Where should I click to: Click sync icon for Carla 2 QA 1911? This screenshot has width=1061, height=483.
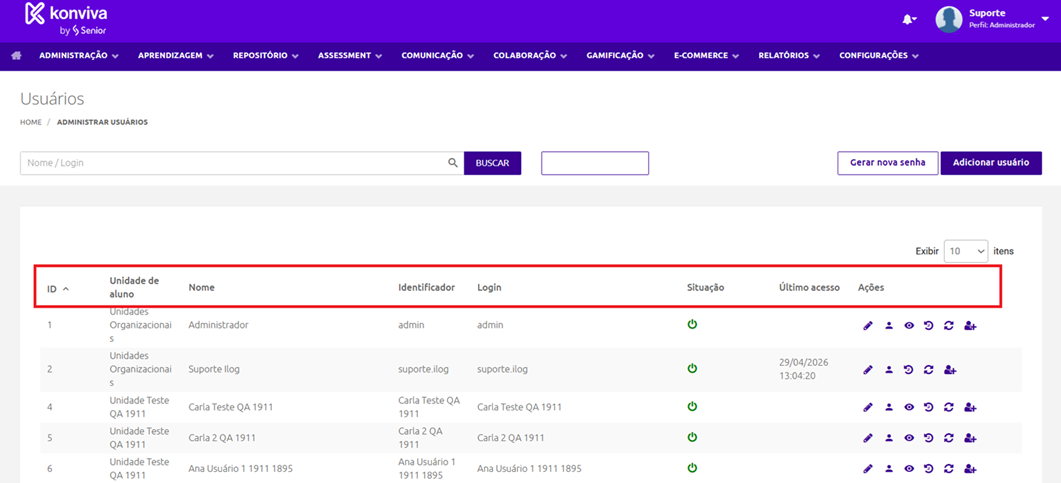pos(949,438)
